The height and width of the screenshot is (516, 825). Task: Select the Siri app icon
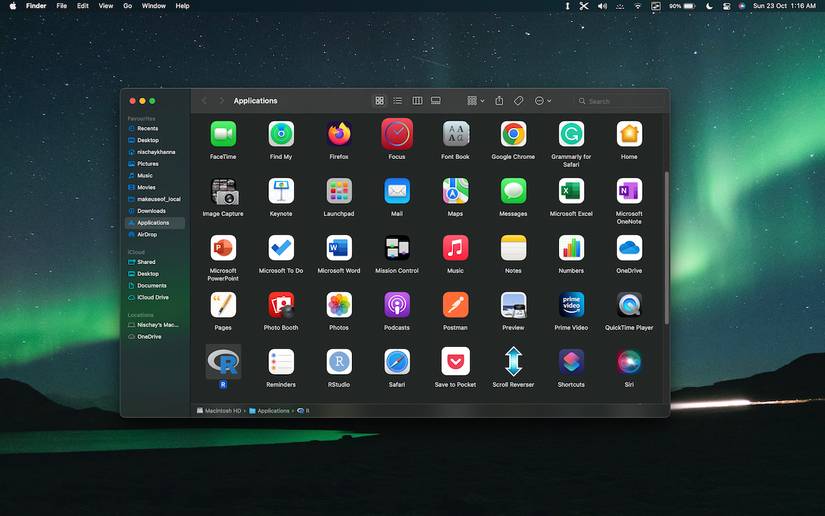click(629, 362)
